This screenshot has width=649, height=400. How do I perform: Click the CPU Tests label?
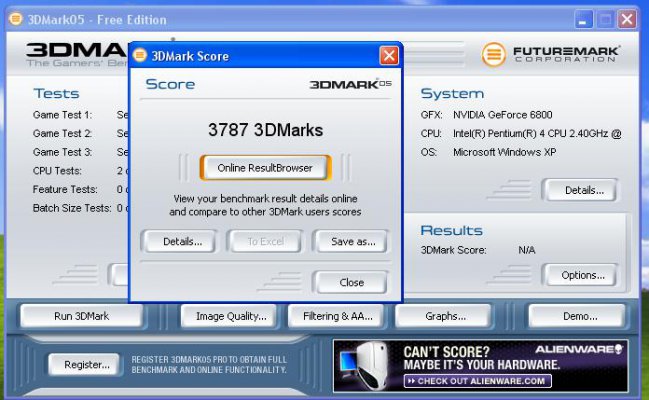(x=57, y=171)
